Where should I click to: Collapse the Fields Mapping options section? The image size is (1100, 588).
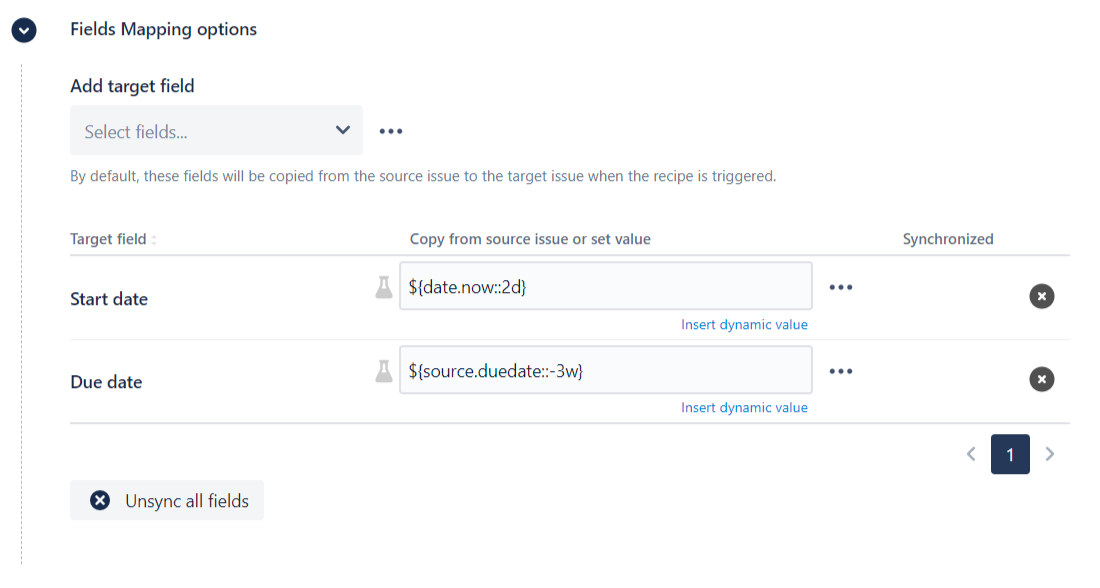tap(24, 30)
